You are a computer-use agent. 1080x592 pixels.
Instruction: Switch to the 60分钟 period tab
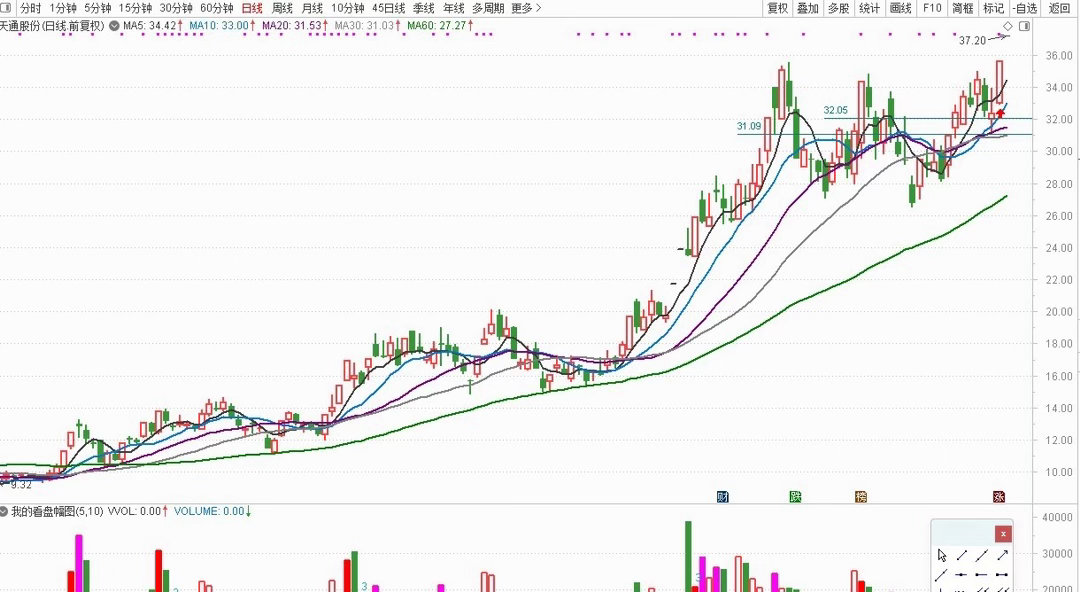tap(217, 8)
